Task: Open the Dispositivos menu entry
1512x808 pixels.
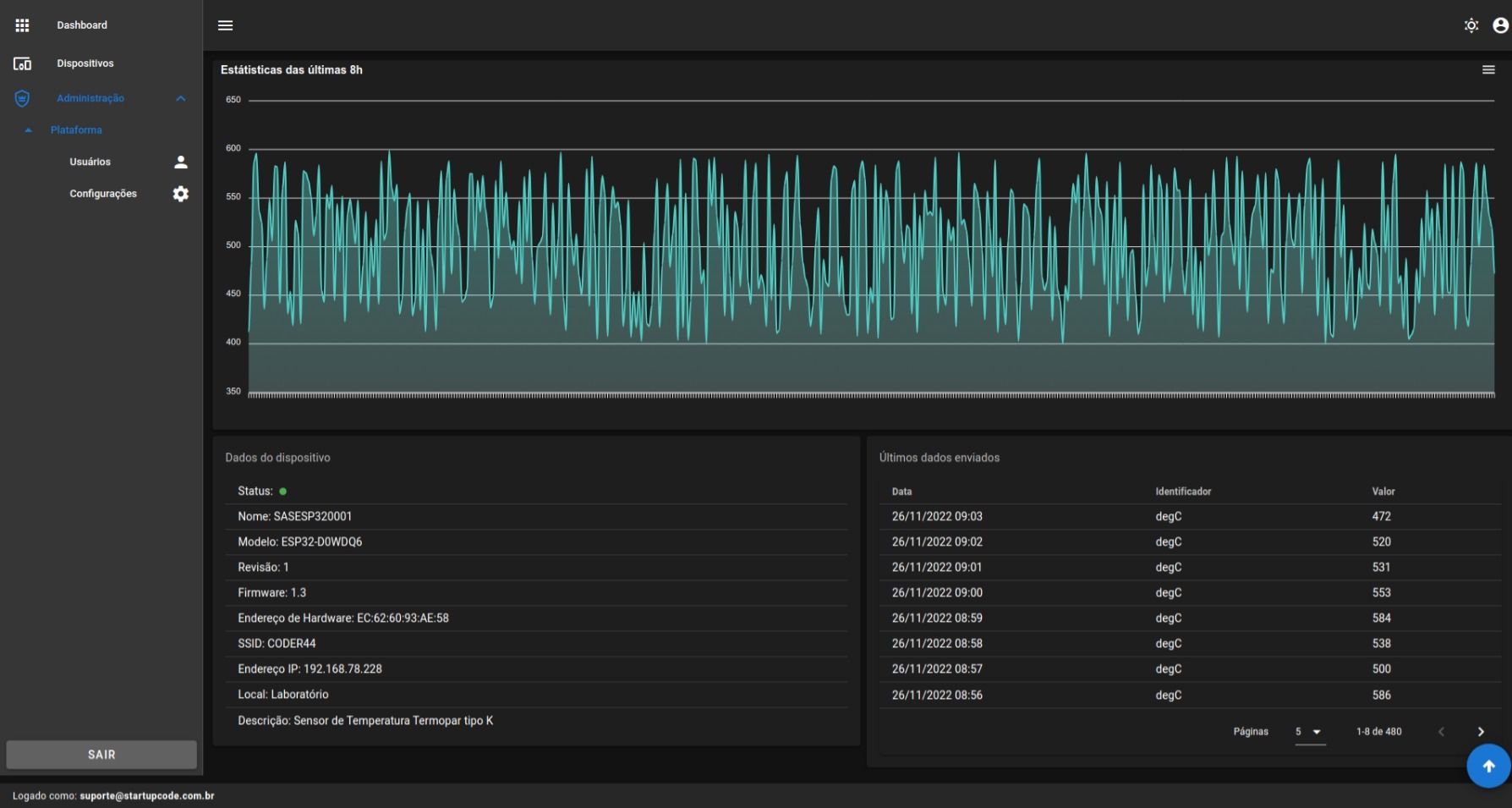Action: (85, 63)
